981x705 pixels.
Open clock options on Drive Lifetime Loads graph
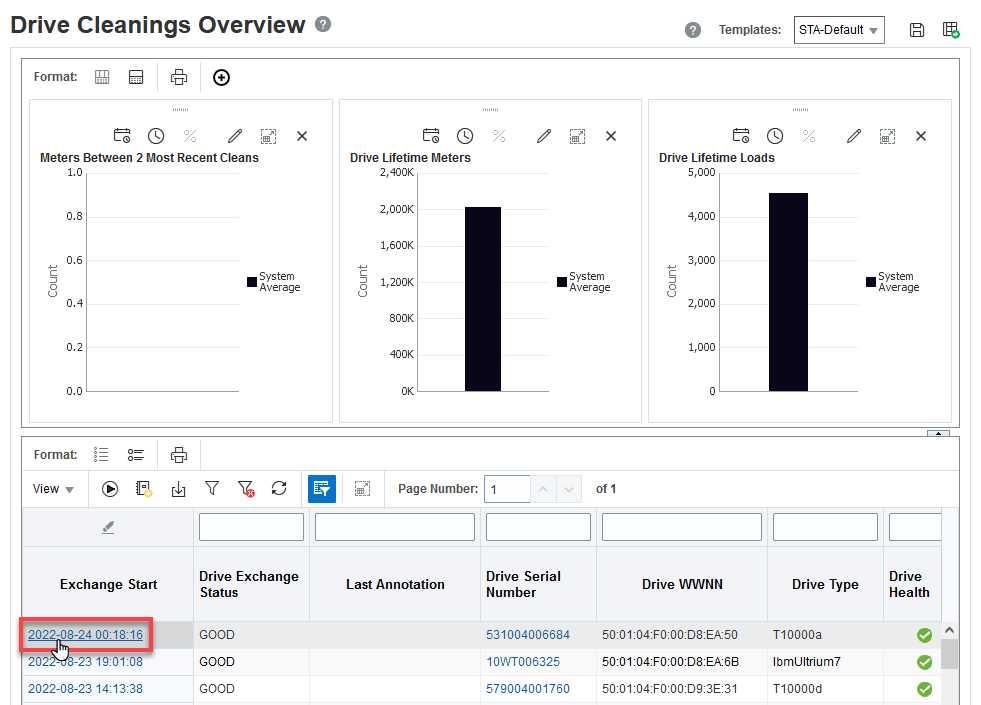point(775,136)
